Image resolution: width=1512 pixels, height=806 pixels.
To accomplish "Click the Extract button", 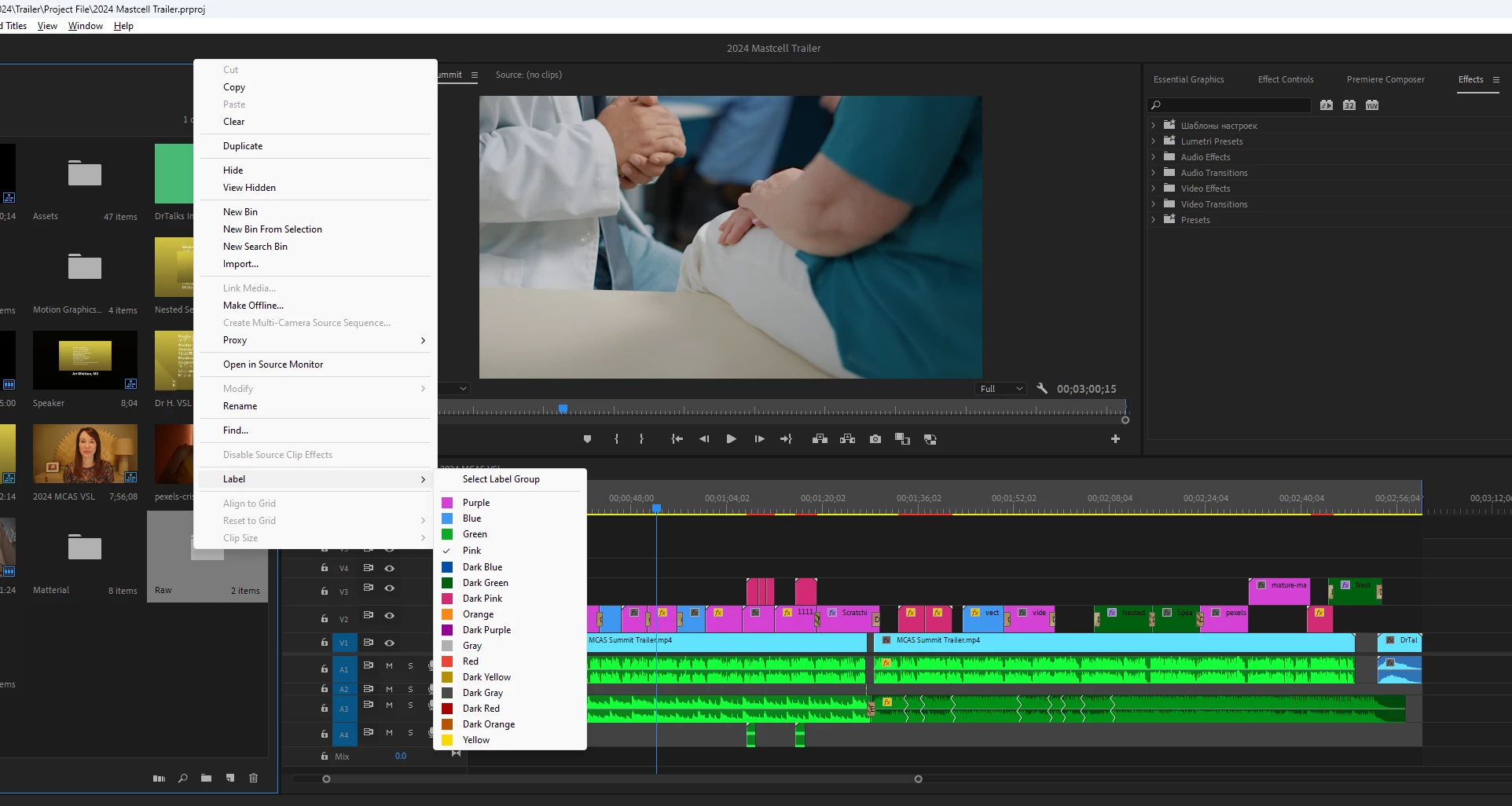I will pos(847,439).
